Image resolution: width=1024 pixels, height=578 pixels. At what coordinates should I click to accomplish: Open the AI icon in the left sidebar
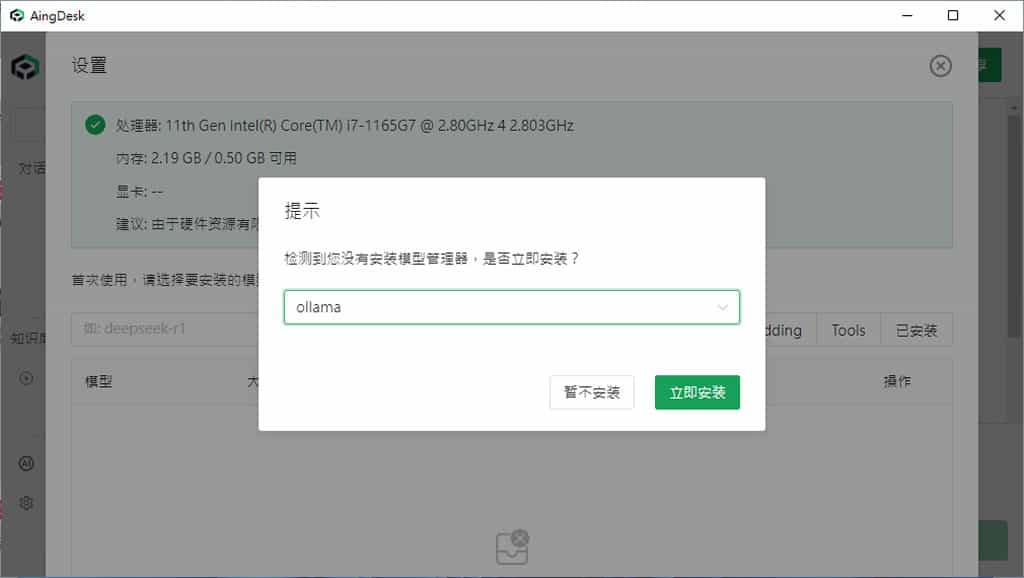26,464
